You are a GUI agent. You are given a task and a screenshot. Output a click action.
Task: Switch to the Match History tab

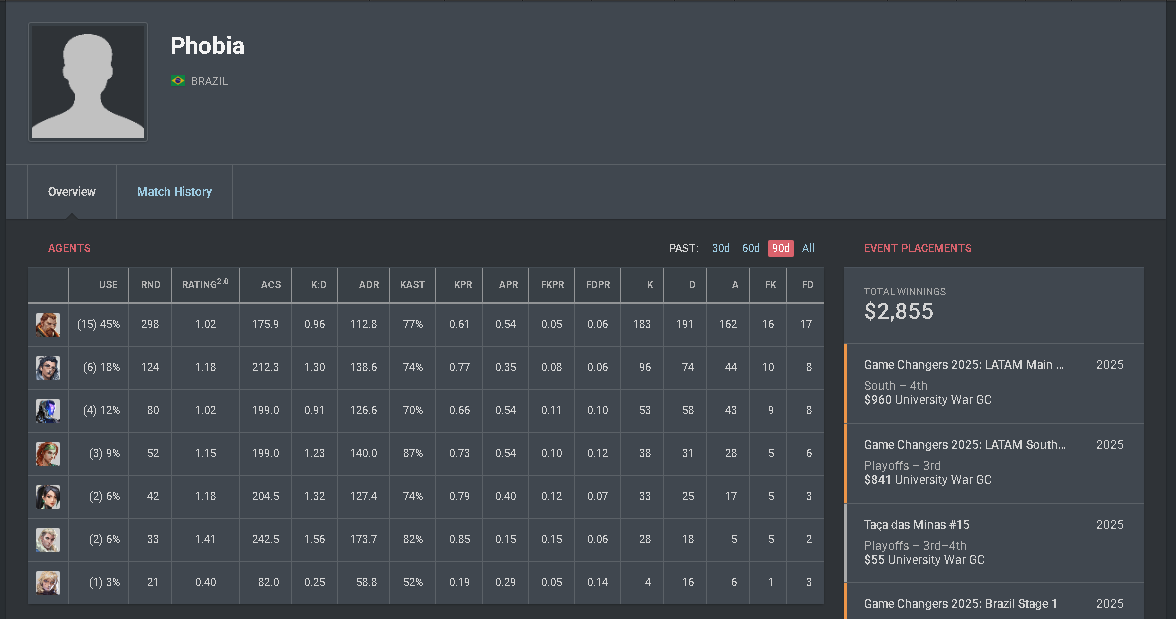(x=175, y=192)
